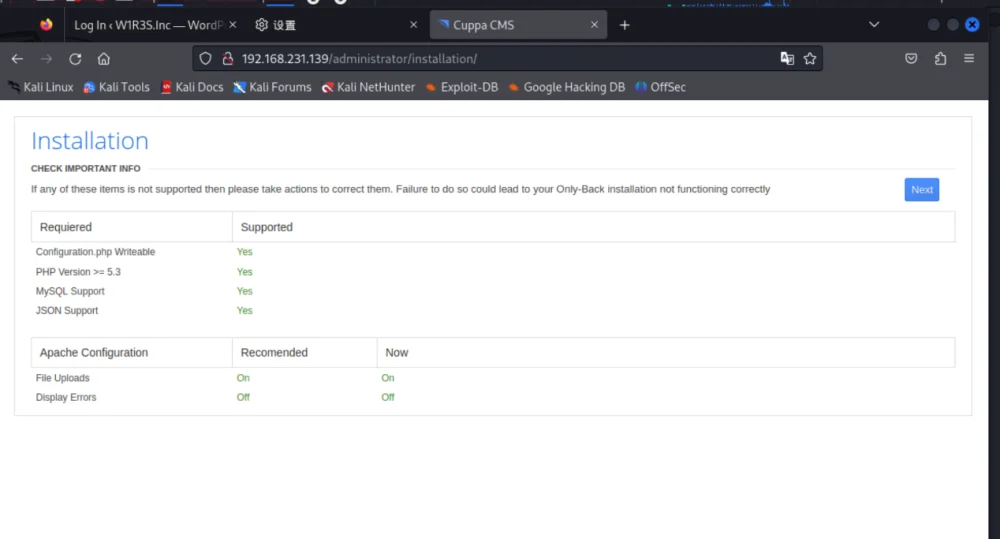This screenshot has width=1000, height=539.
Task: Click the CHECK IMPORTANT INFO label
Action: tap(85, 168)
